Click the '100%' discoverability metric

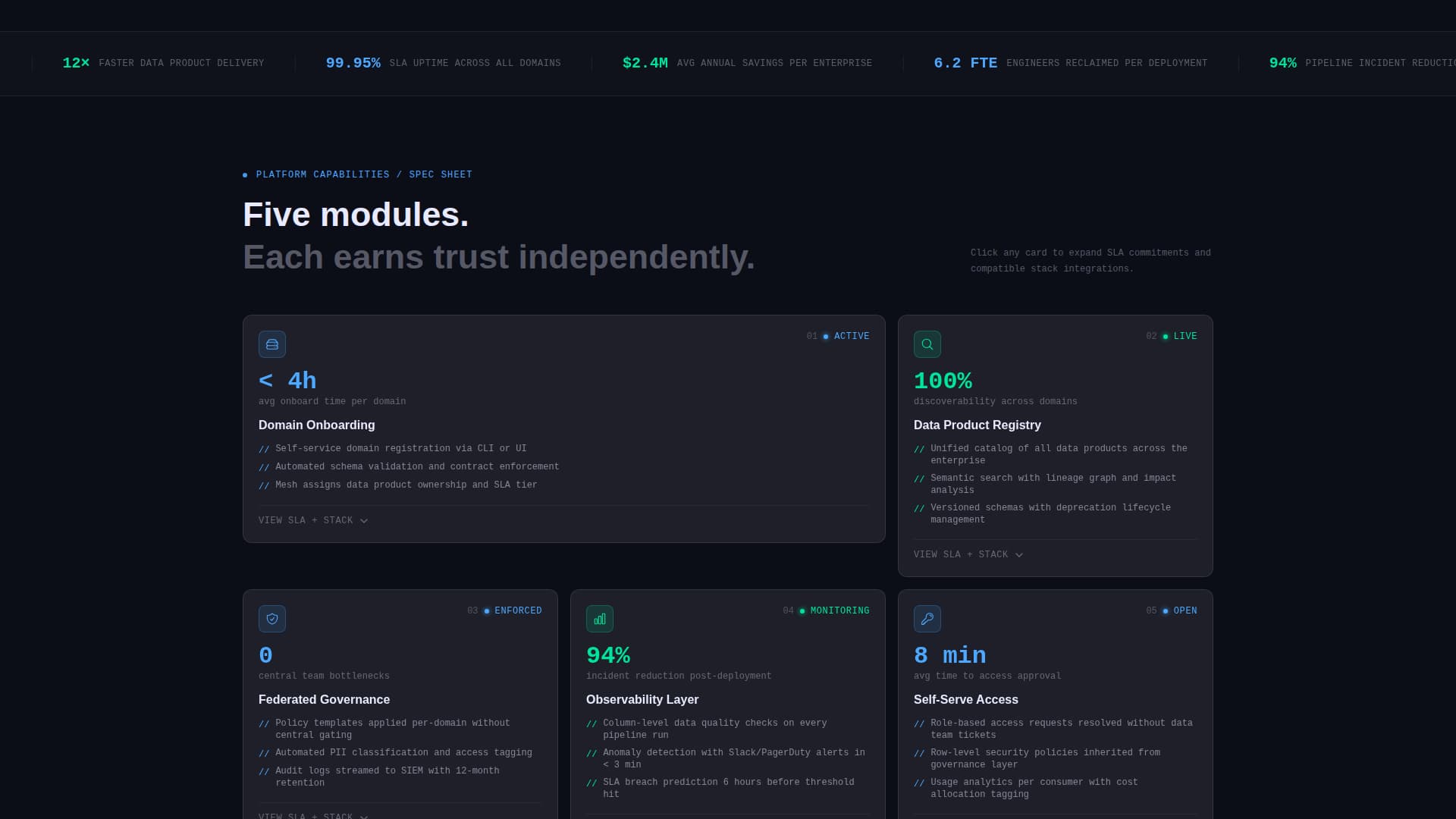tap(943, 381)
